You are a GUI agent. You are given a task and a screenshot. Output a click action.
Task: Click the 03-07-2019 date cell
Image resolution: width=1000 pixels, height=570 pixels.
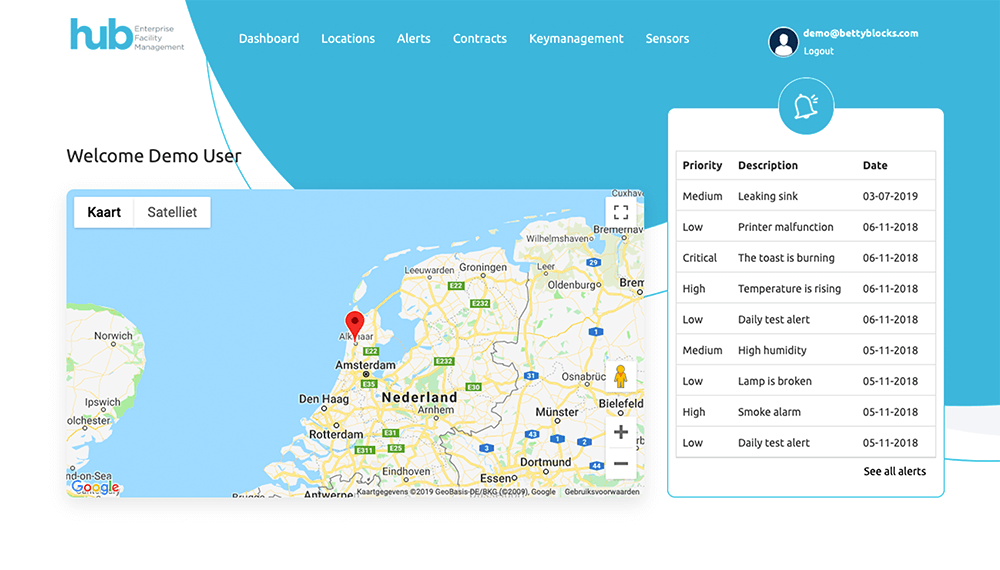click(890, 196)
